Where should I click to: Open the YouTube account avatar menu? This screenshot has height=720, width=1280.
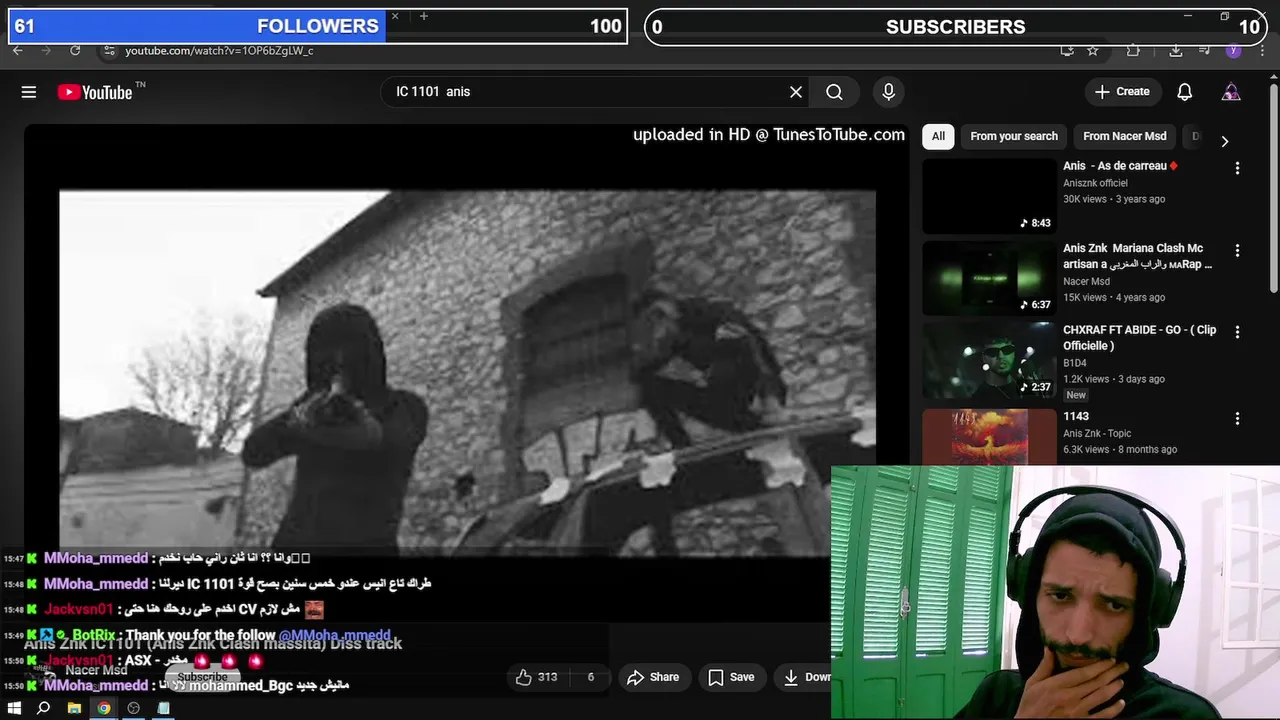1231,92
